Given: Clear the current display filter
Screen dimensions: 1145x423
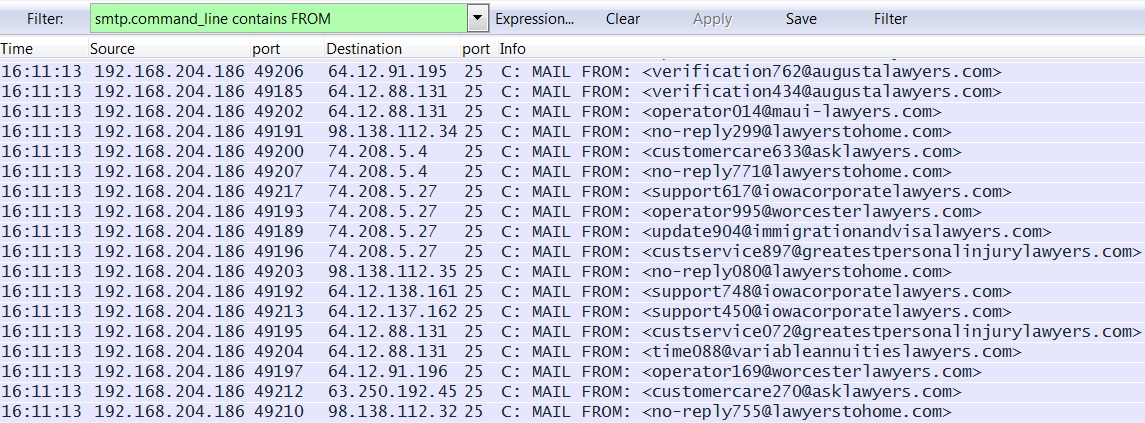Looking at the screenshot, I should (623, 19).
